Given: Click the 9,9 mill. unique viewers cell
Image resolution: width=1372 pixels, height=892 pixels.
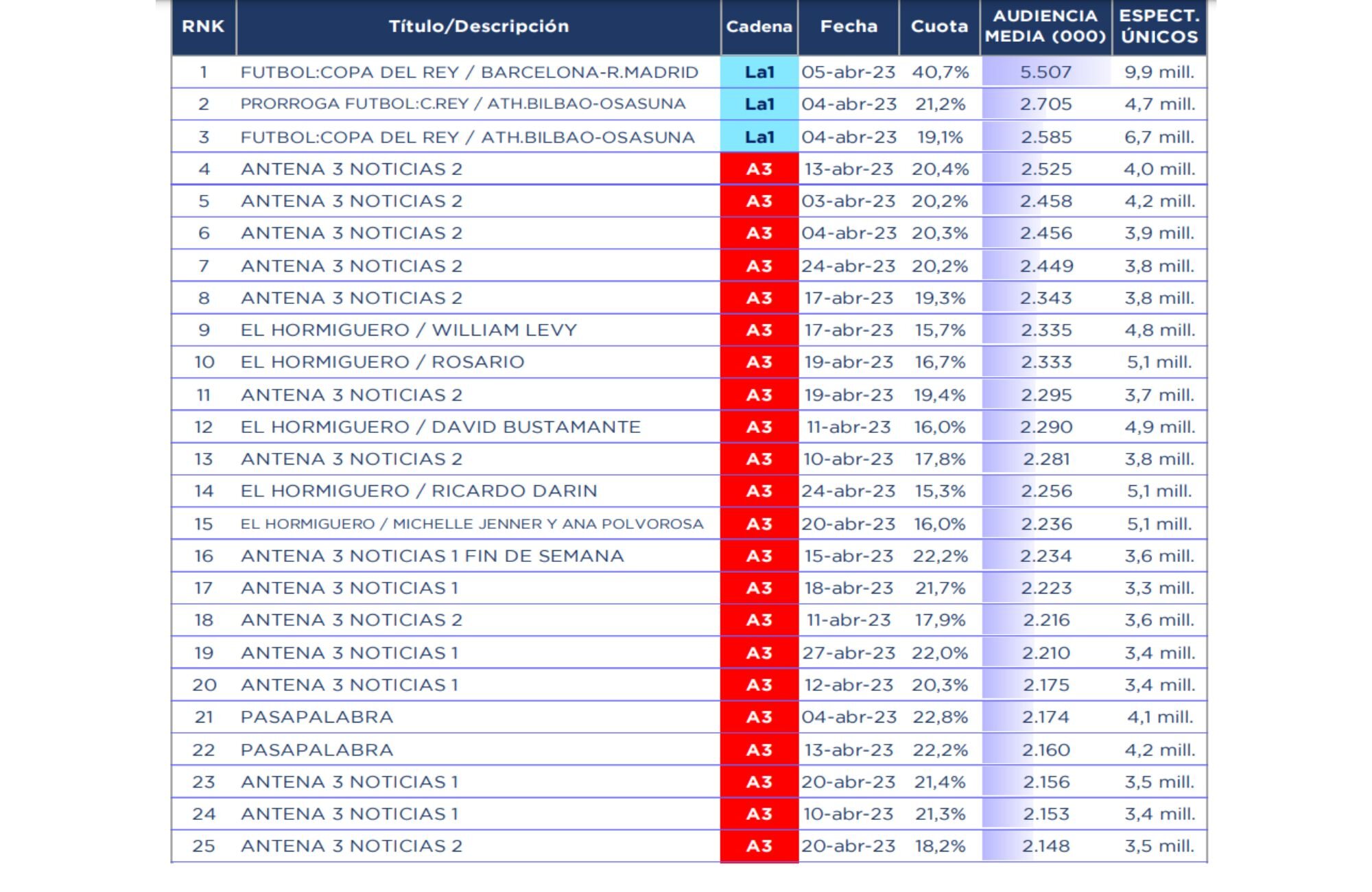Looking at the screenshot, I should coord(1159,72).
